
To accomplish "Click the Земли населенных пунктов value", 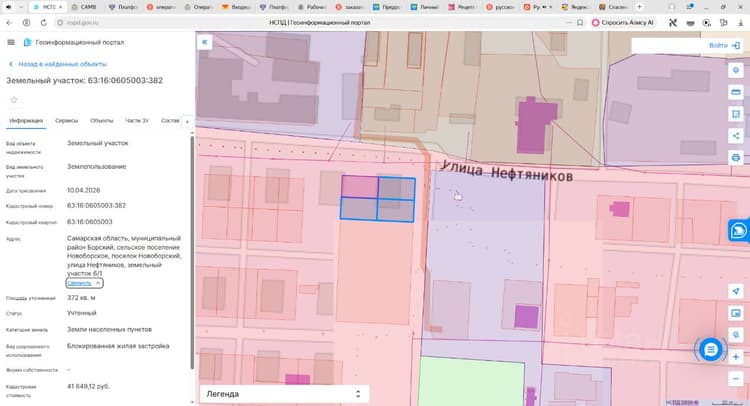I will (x=109, y=329).
